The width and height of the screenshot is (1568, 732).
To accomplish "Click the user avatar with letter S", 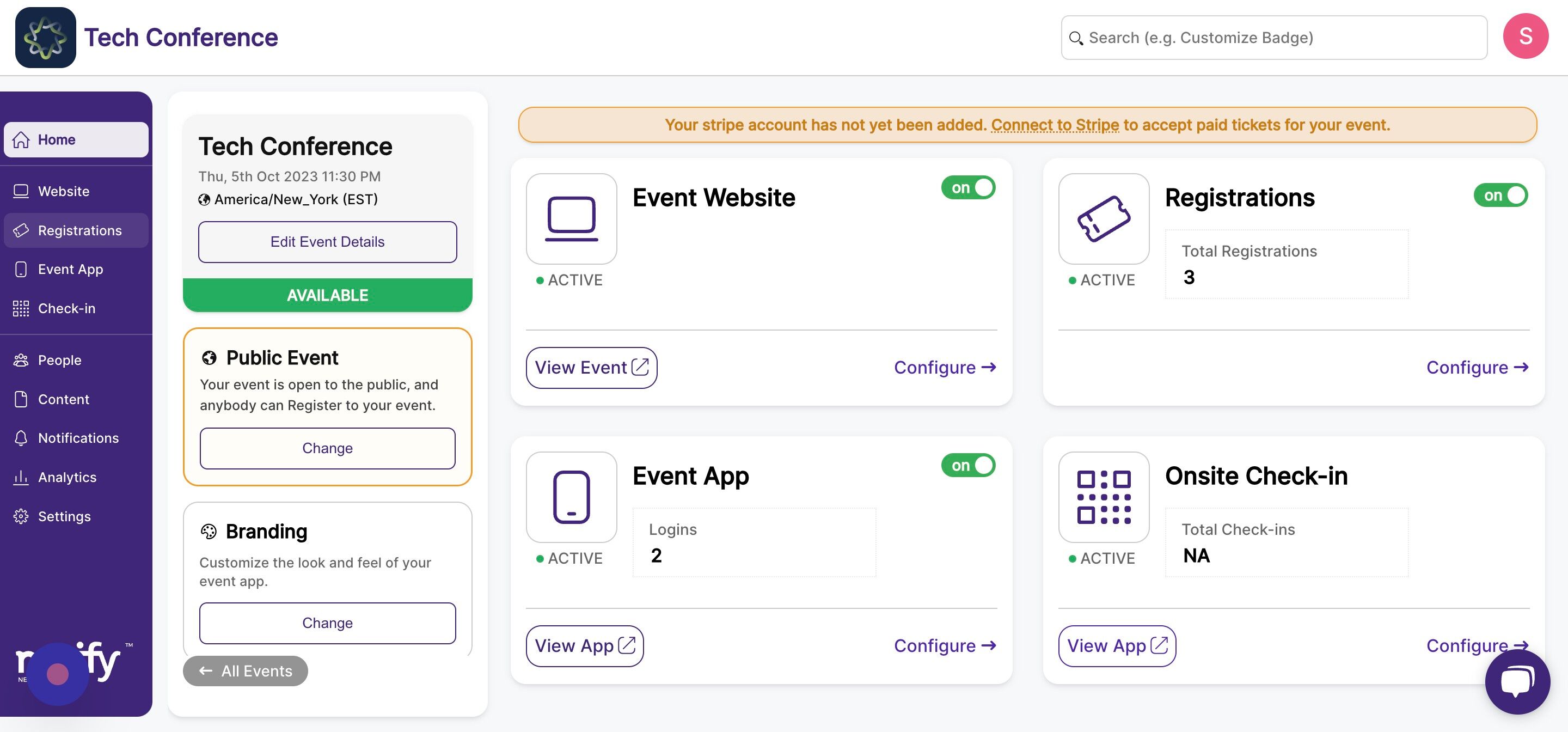I will [1526, 36].
